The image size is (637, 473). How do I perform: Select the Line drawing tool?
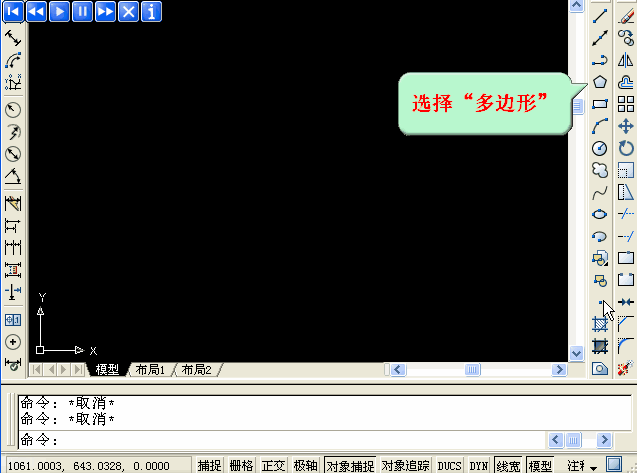[x=600, y=16]
